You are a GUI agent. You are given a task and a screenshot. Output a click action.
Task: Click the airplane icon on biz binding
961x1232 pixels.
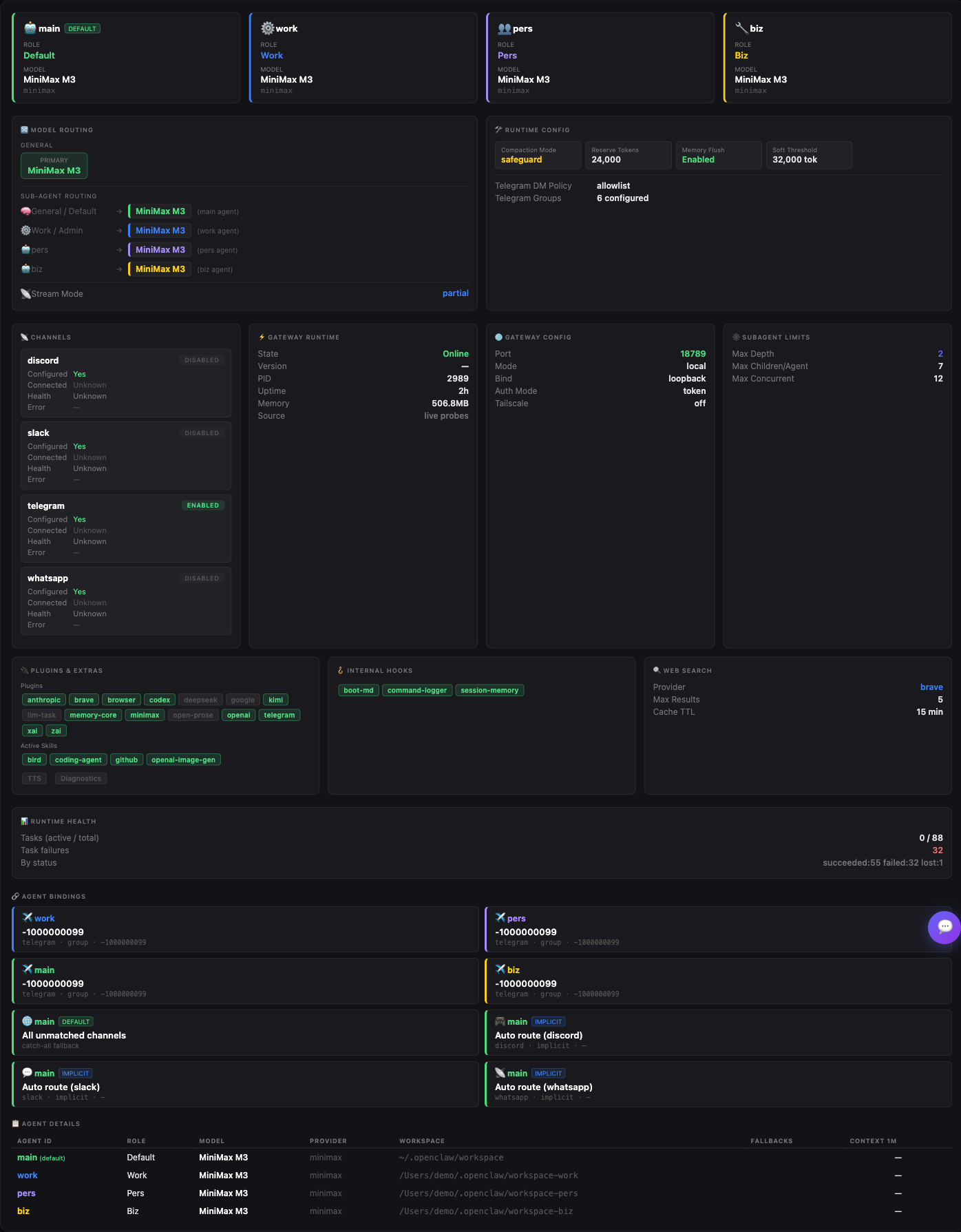pyautogui.click(x=500, y=970)
